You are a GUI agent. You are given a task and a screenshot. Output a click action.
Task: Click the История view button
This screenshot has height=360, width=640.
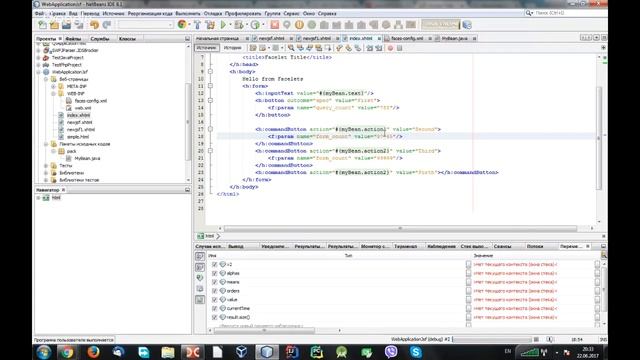point(233,48)
